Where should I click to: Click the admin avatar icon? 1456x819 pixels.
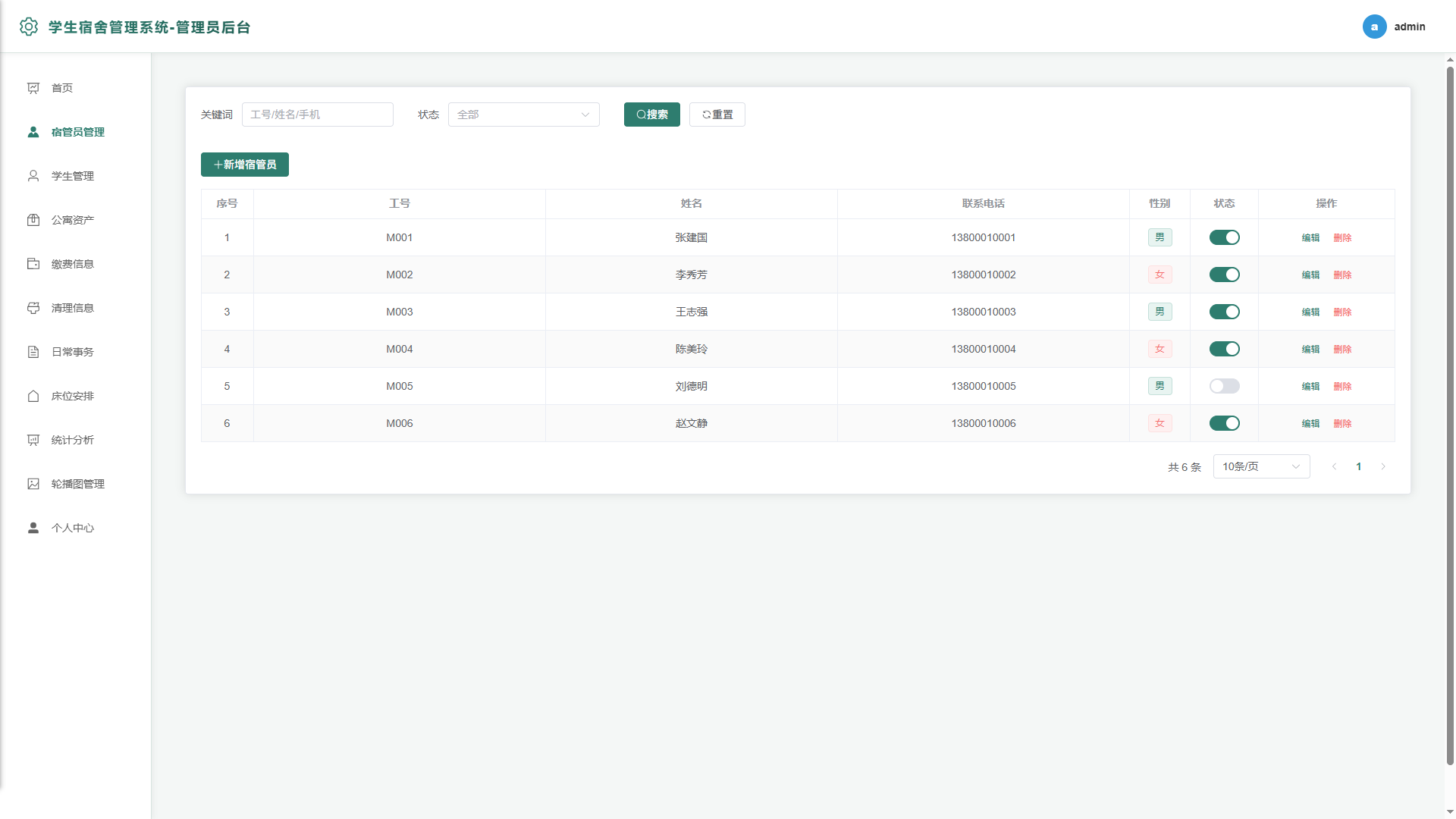[1374, 27]
